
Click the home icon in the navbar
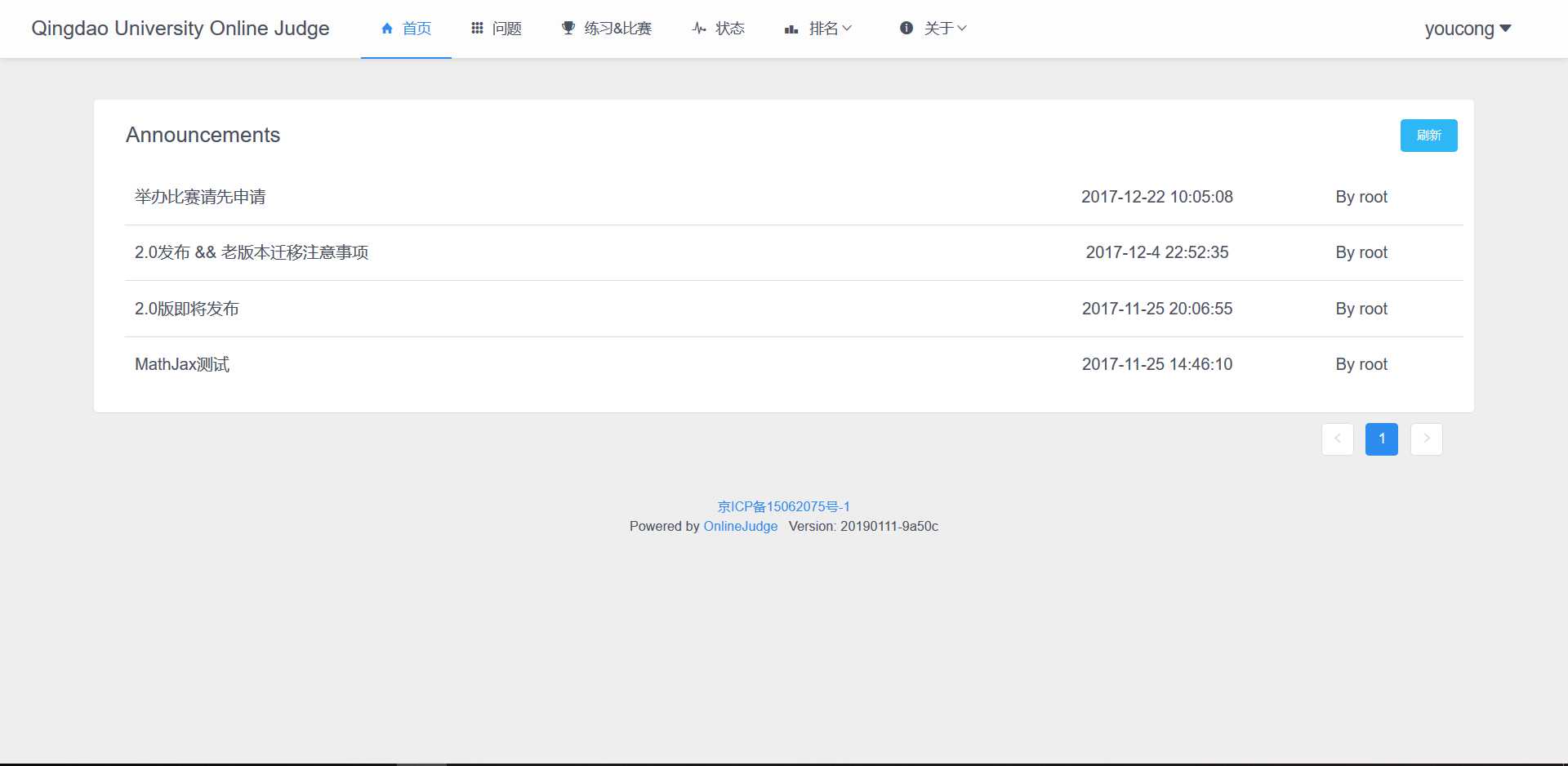pos(387,29)
